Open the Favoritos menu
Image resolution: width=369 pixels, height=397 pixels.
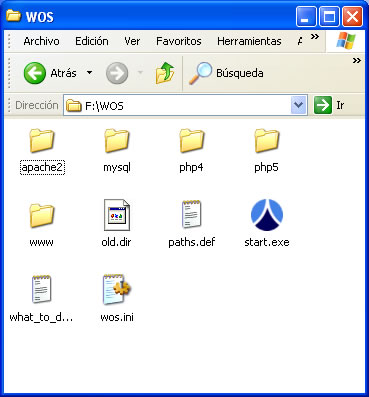click(179, 41)
